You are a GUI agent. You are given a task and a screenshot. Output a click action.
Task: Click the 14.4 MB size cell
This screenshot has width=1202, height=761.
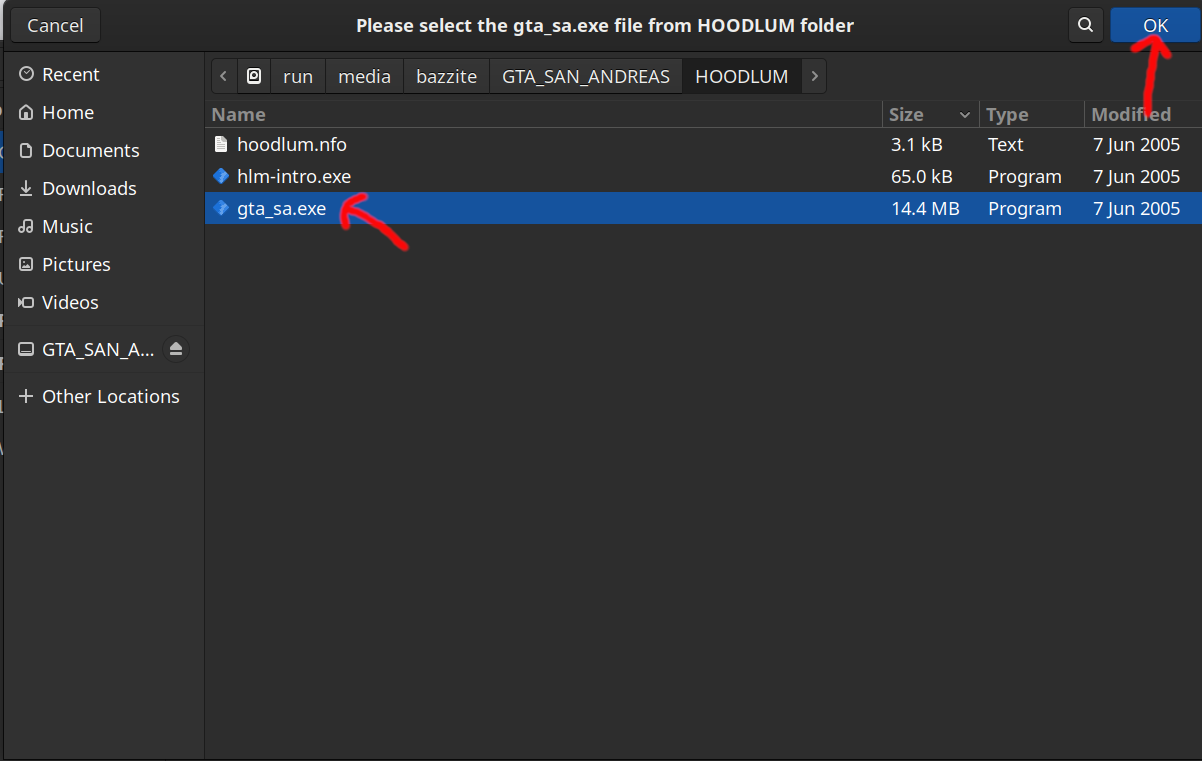[925, 208]
